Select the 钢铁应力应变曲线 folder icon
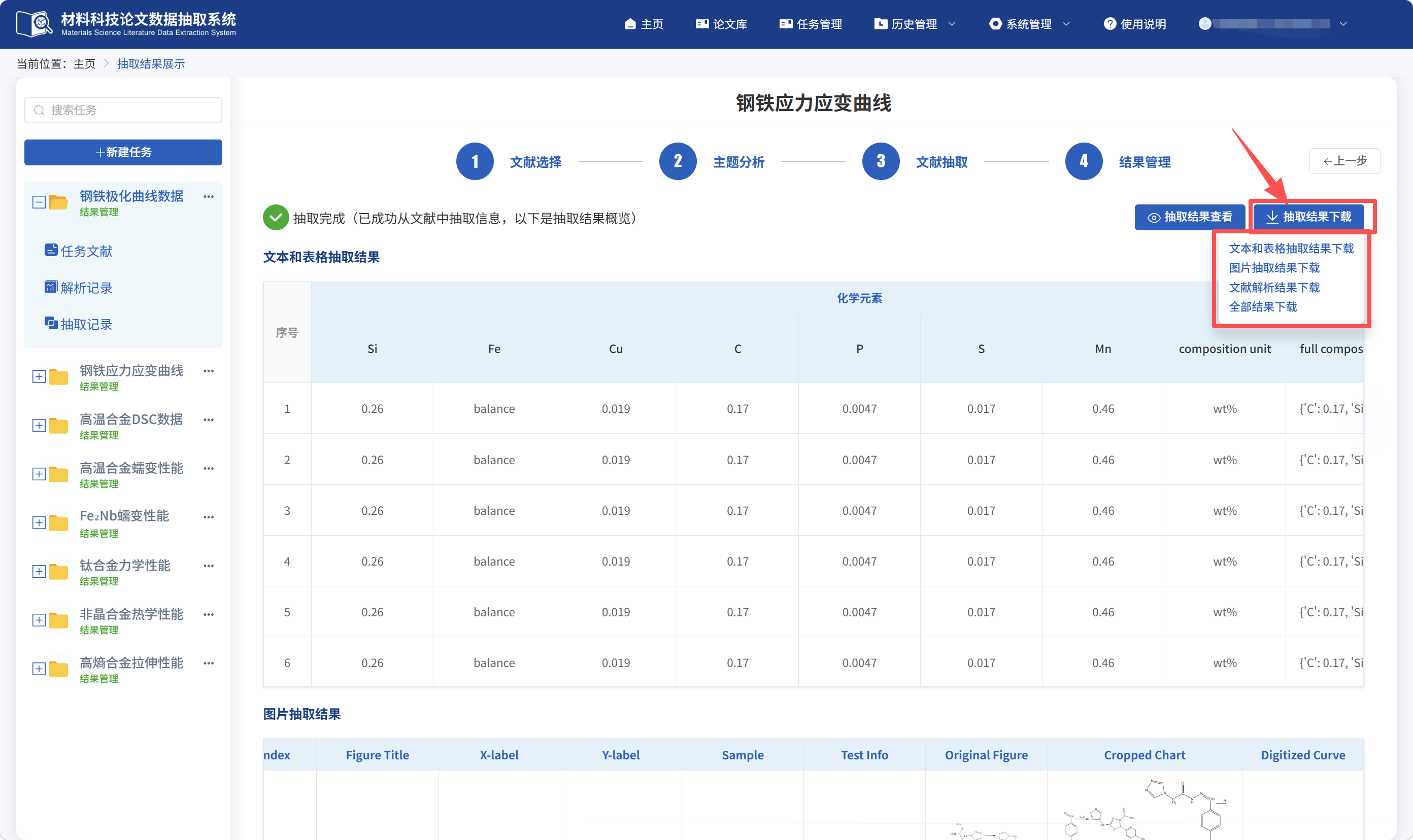This screenshot has height=840, width=1413. tap(58, 376)
